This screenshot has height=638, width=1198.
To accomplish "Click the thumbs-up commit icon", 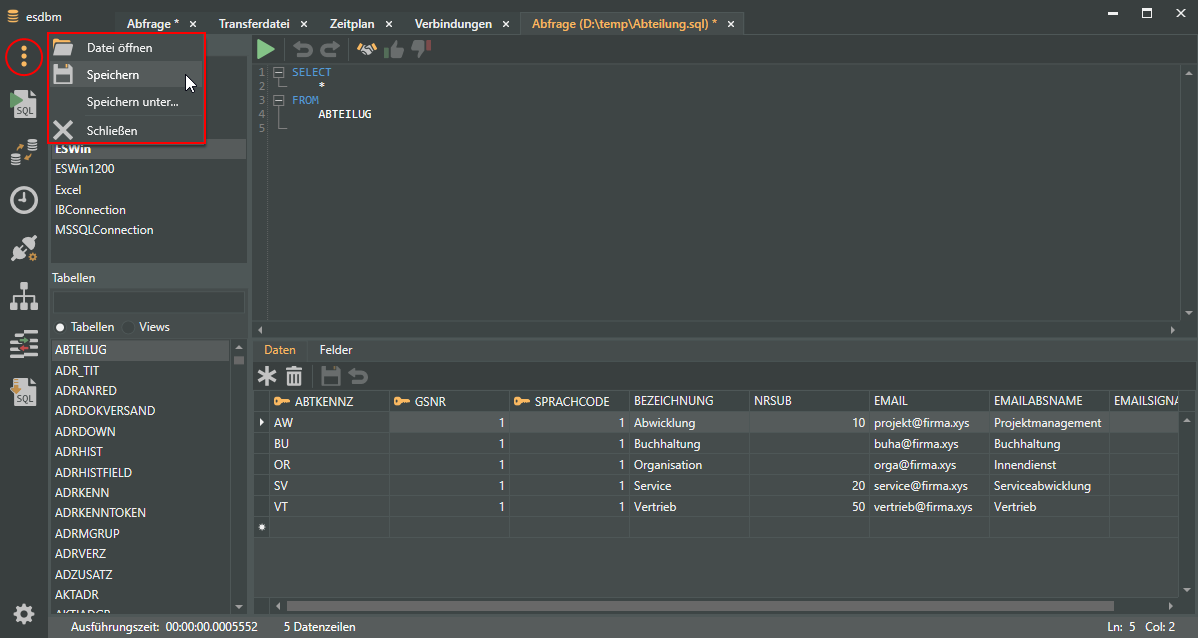I will coord(394,50).
